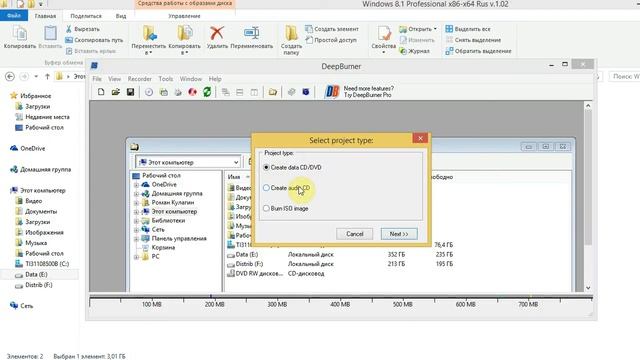Viewport: 640px width, 360px height.
Task: Click the yellow folder explorer icon in DeepBurner's toolbar
Action: click(x=273, y=92)
